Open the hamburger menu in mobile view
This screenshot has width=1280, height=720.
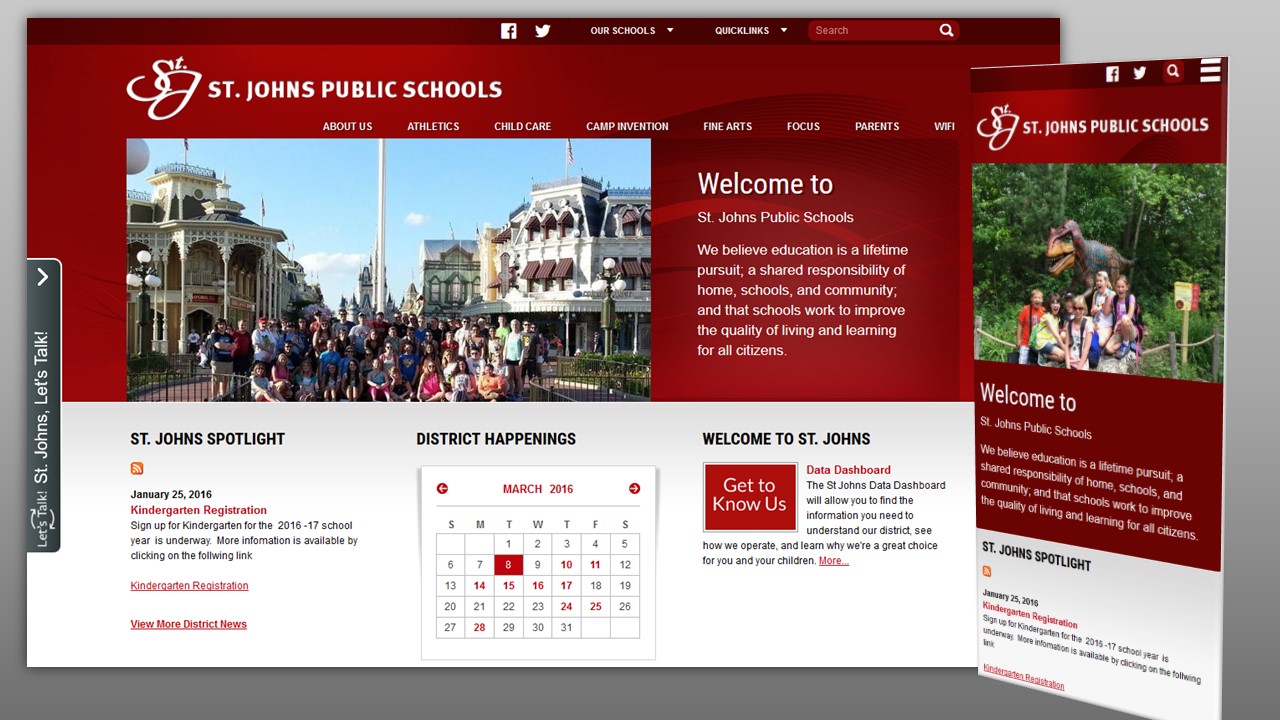[1210, 71]
